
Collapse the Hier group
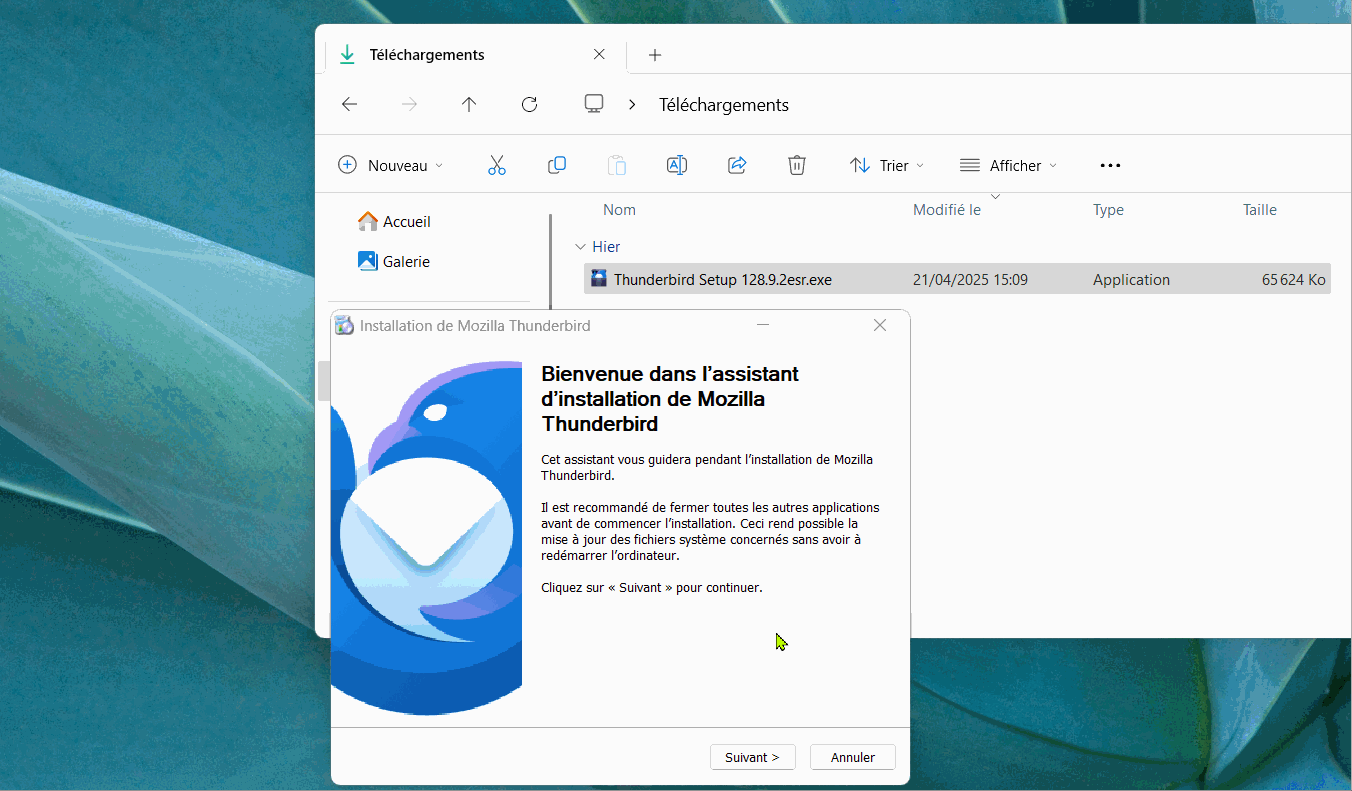[x=580, y=247]
